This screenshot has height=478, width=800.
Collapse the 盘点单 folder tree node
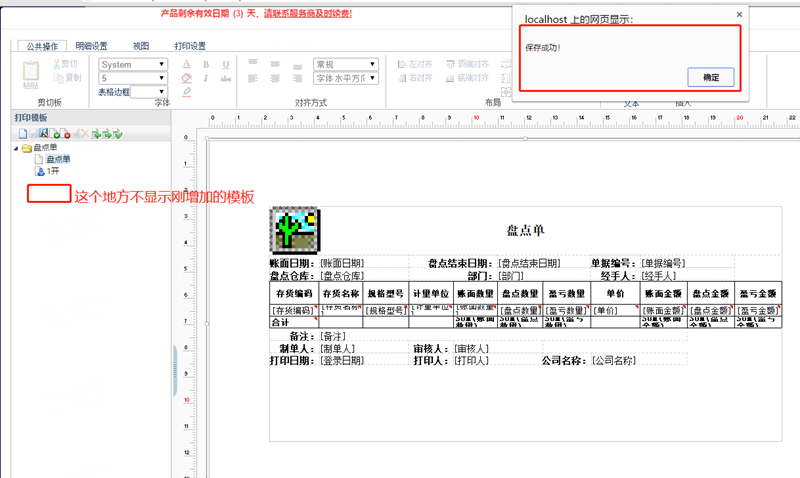click(16, 148)
